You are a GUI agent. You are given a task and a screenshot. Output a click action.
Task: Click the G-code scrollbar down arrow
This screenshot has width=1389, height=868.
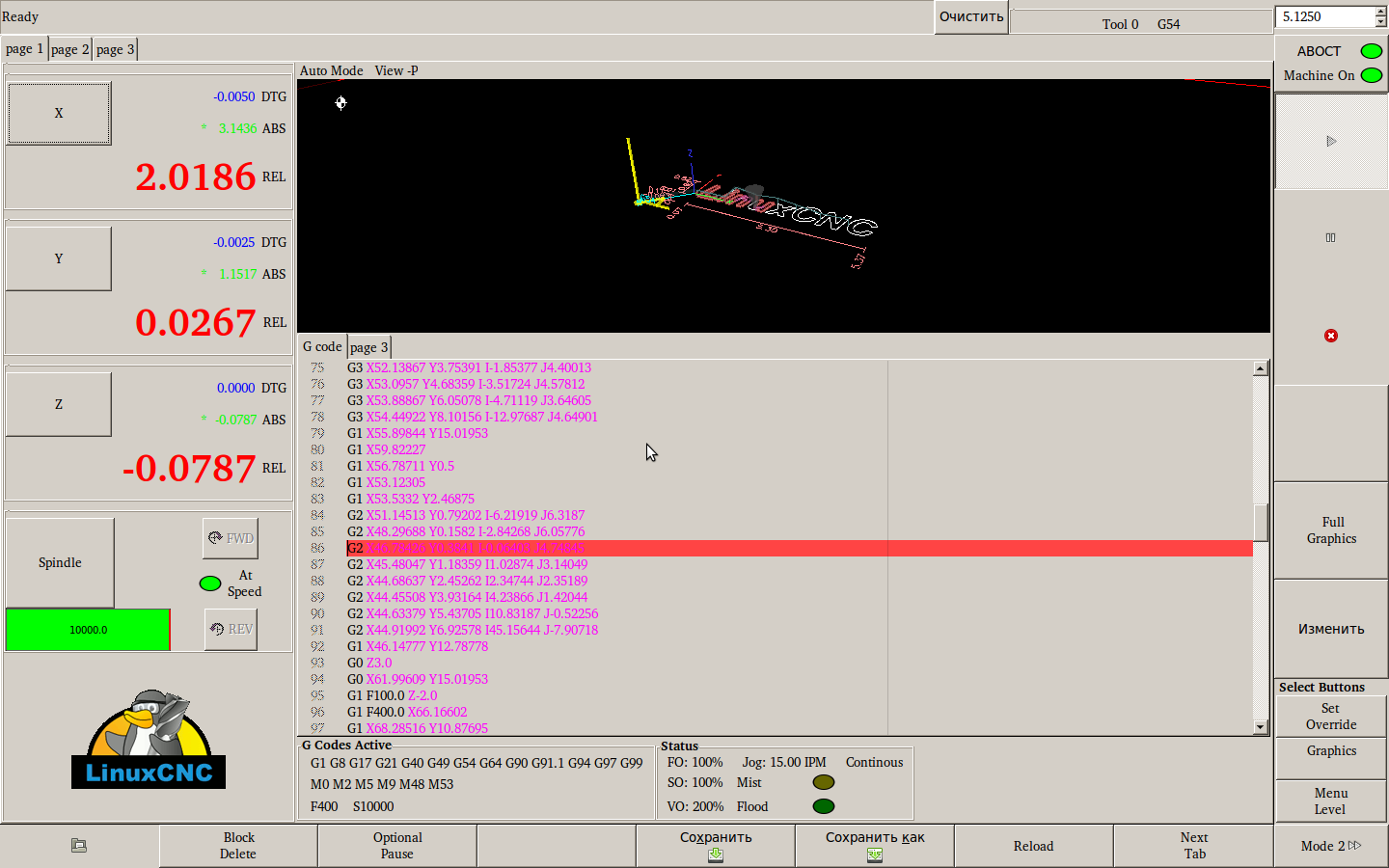point(1260,727)
